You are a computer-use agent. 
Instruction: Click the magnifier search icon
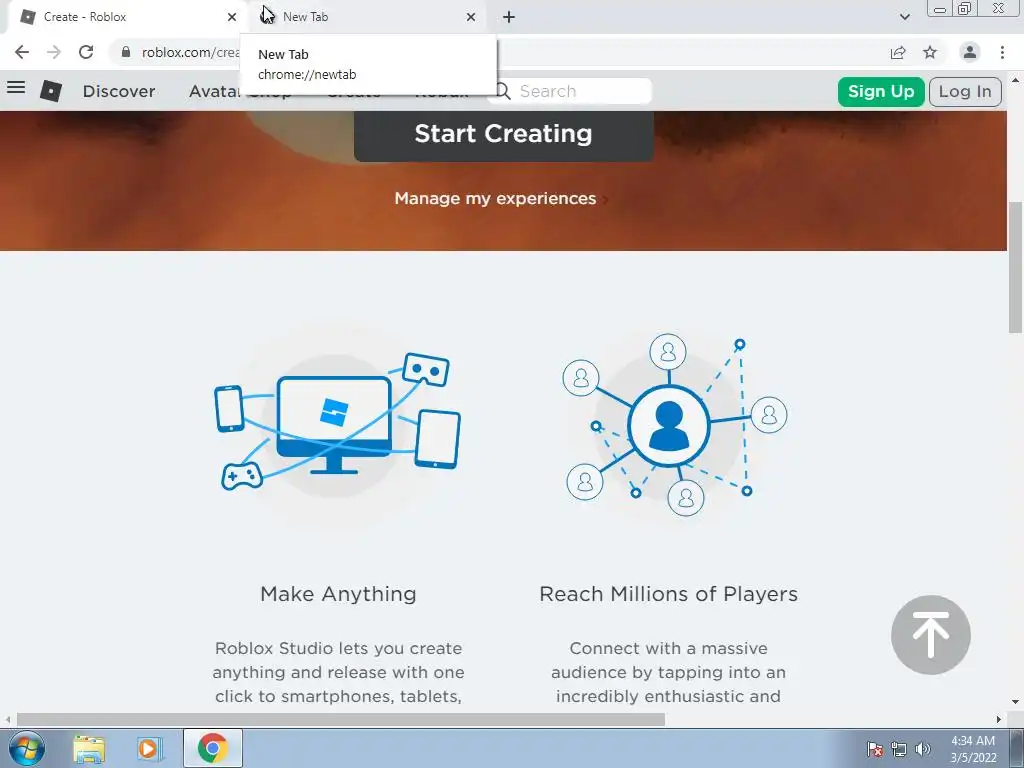point(502,91)
